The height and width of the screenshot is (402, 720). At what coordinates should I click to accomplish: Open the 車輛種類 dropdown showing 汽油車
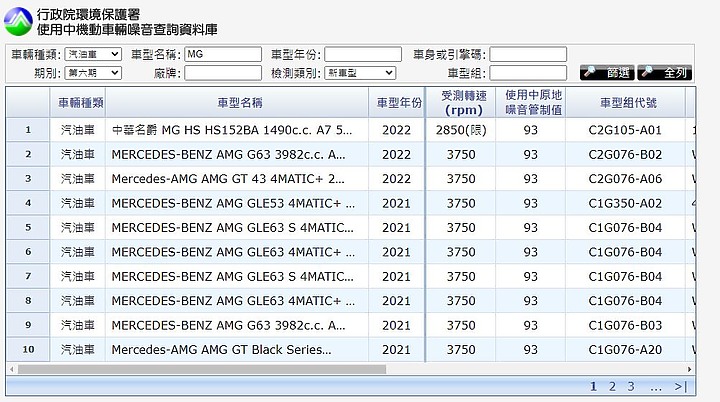pyautogui.click(x=93, y=54)
